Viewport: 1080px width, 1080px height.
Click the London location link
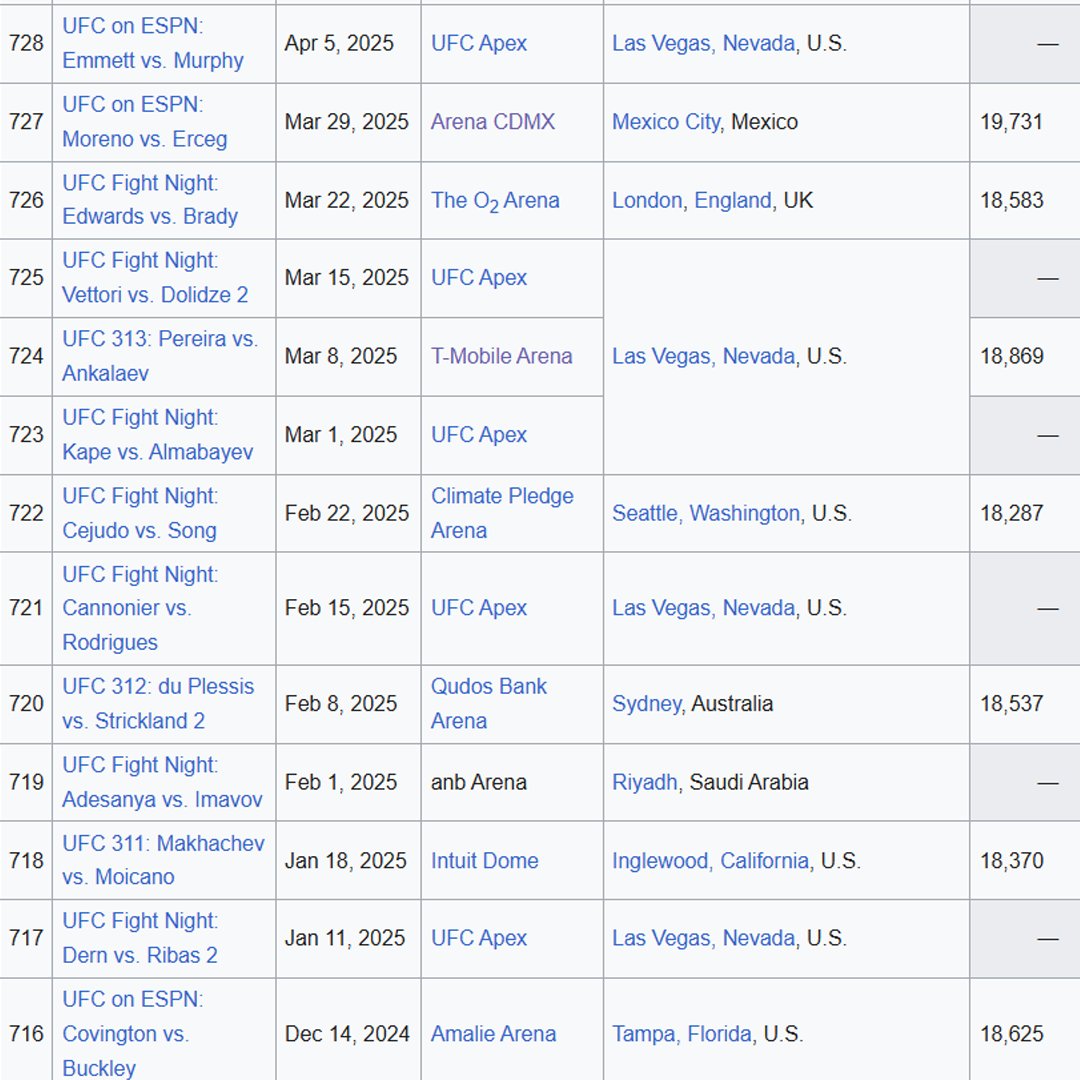(646, 200)
